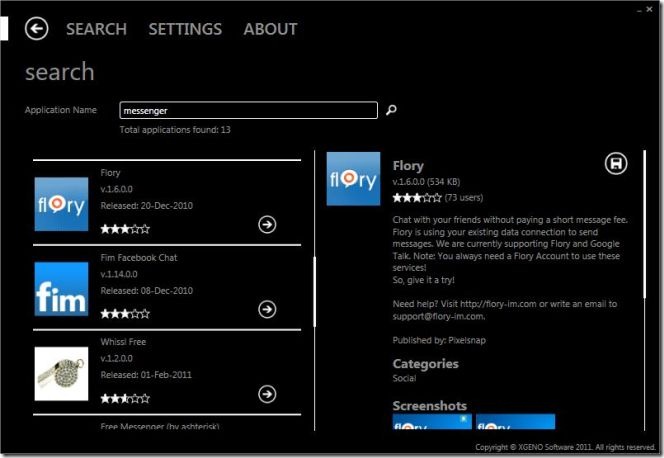This screenshot has height=458, width=664.
Task: Select 'Whissl Free' title
Action: [x=123, y=342]
